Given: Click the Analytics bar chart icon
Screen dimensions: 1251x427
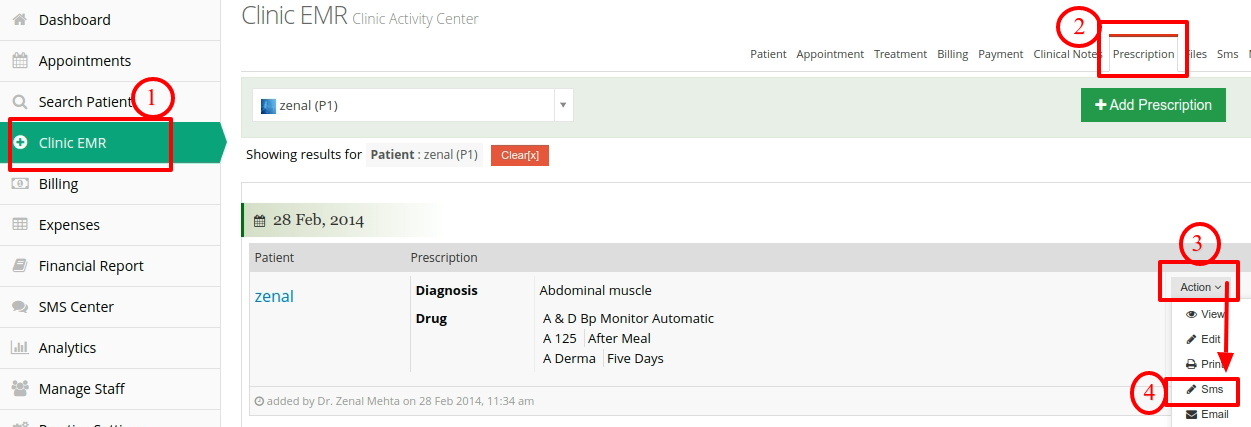Looking at the screenshot, I should coord(19,348).
